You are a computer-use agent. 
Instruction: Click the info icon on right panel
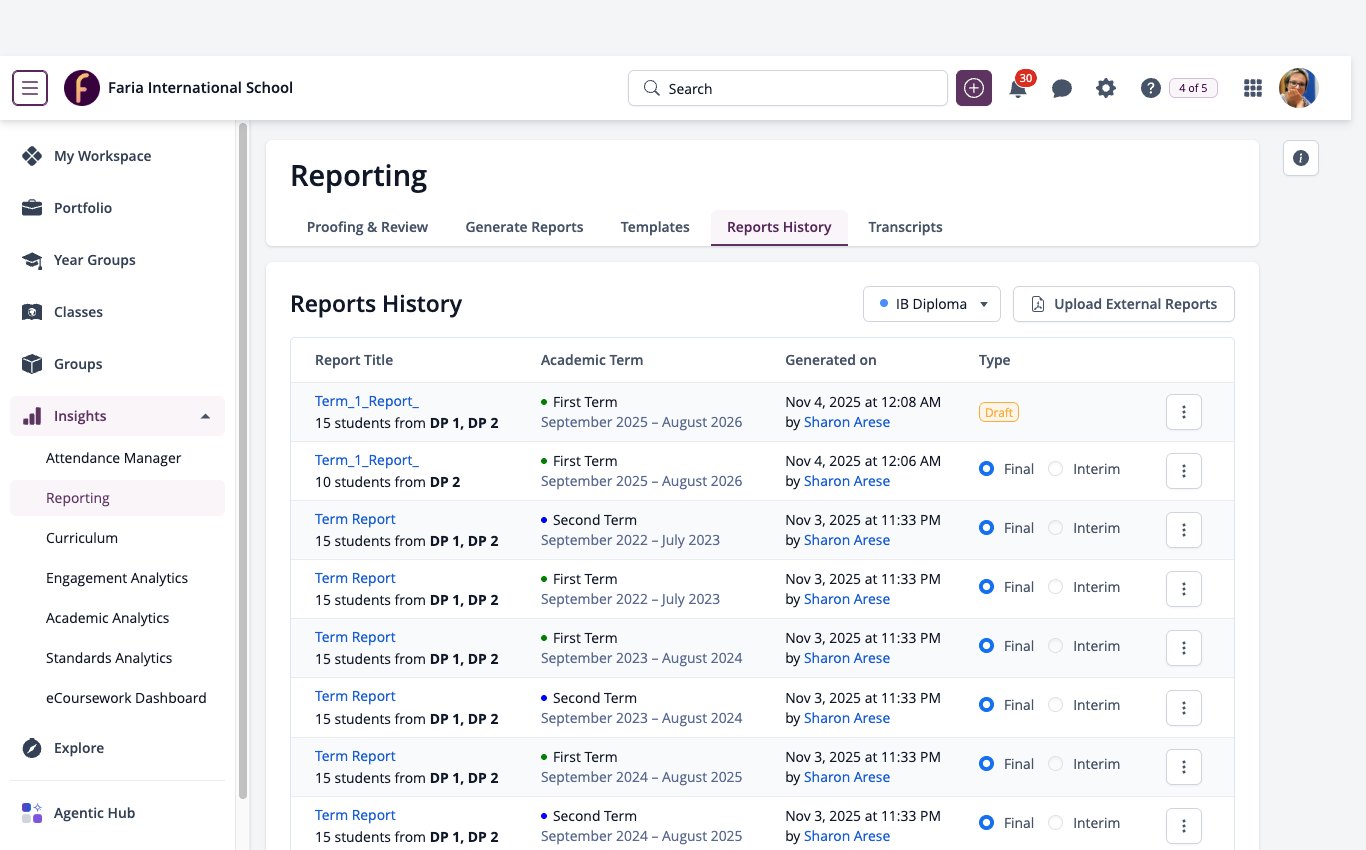[x=1301, y=158]
